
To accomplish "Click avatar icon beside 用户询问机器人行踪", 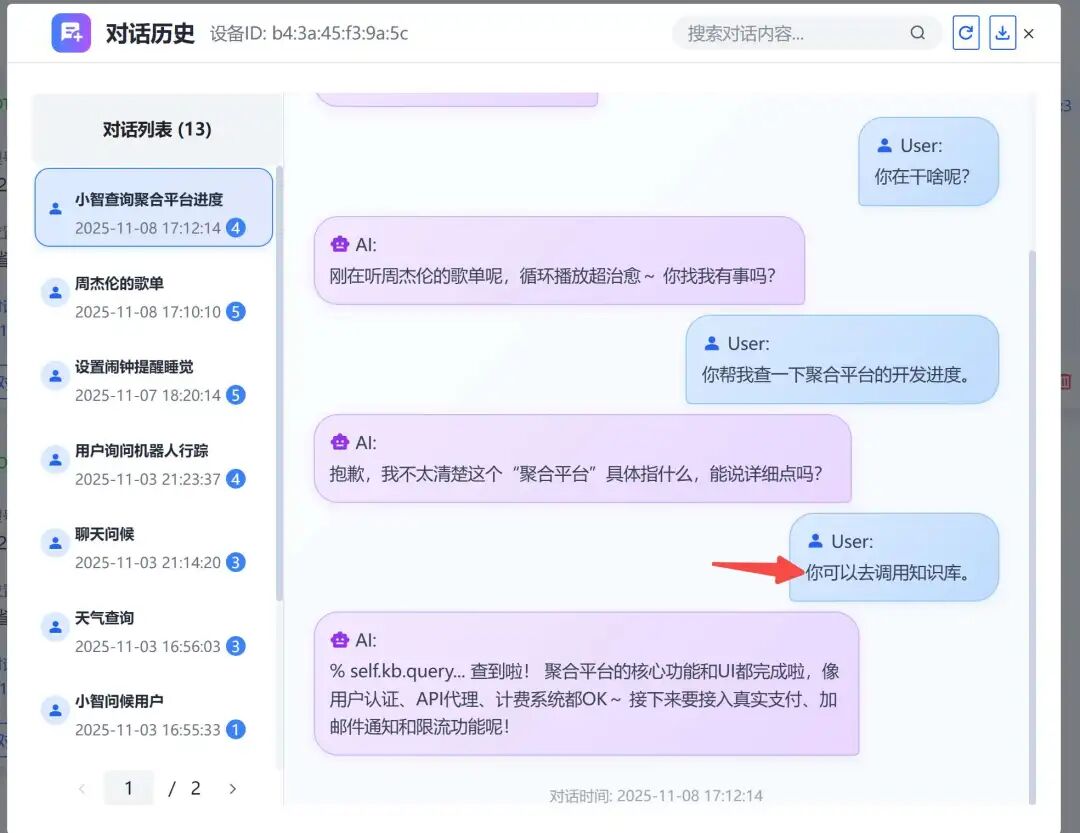I will tap(55, 460).
